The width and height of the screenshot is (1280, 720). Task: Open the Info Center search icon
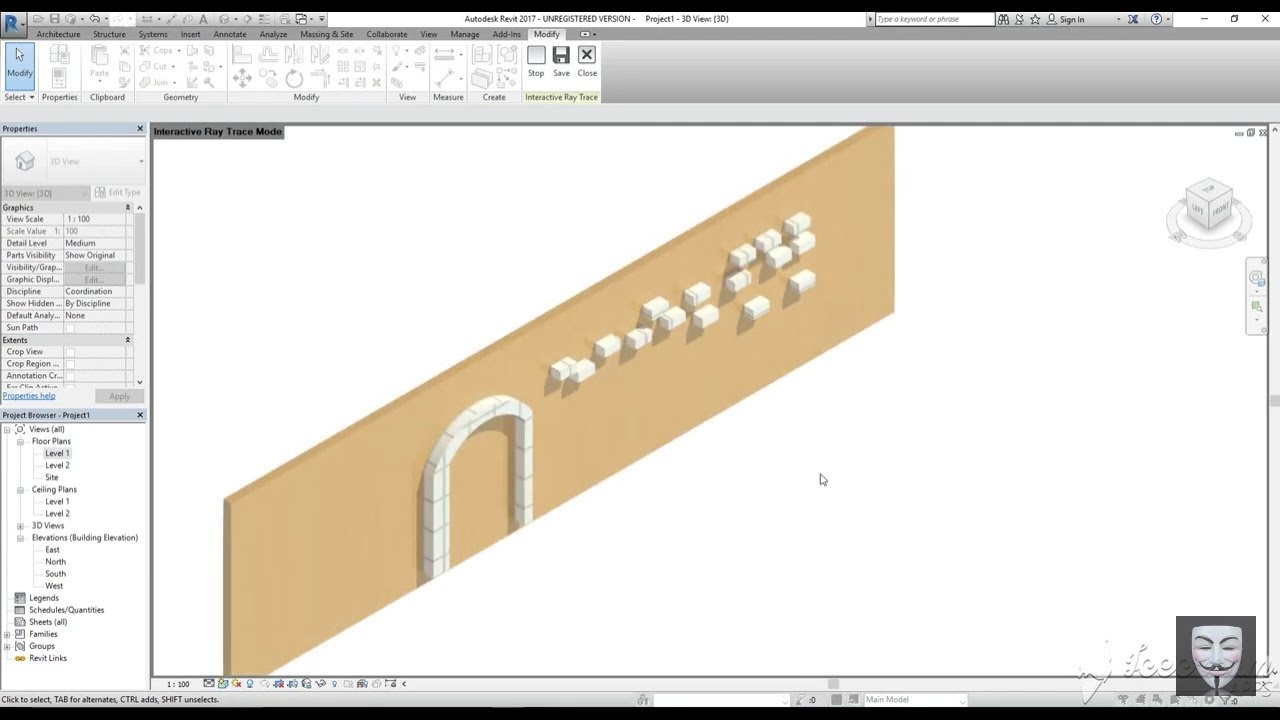tap(1003, 19)
